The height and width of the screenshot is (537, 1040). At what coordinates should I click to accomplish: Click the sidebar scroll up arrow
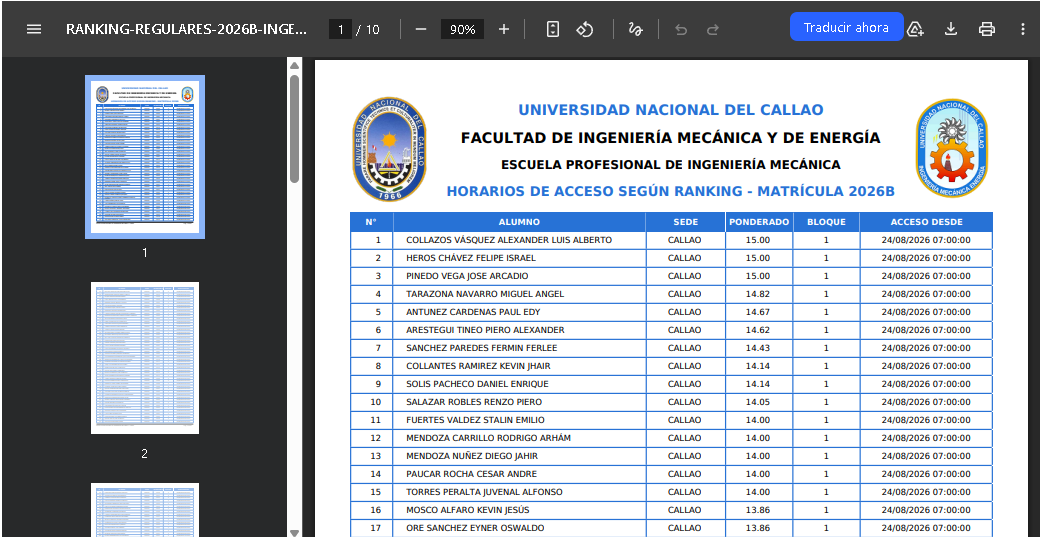294,65
